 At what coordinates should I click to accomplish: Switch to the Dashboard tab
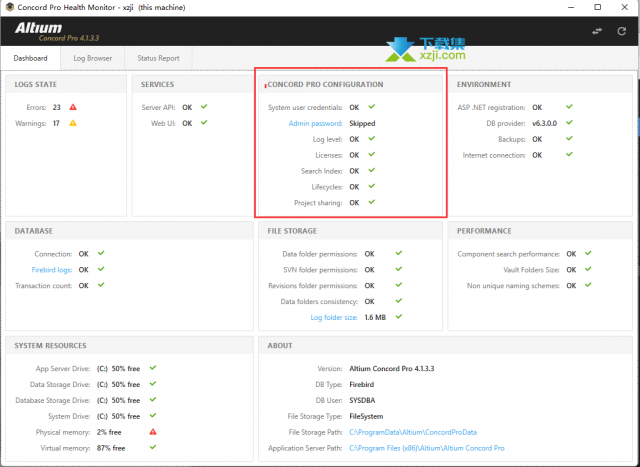30,58
